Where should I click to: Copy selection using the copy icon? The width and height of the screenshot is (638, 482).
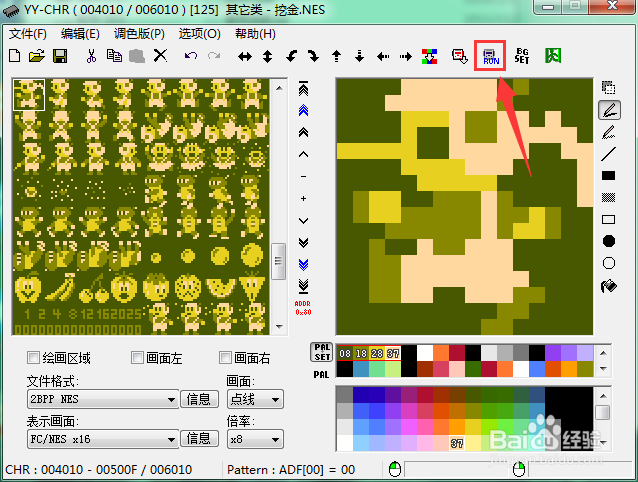point(114,56)
